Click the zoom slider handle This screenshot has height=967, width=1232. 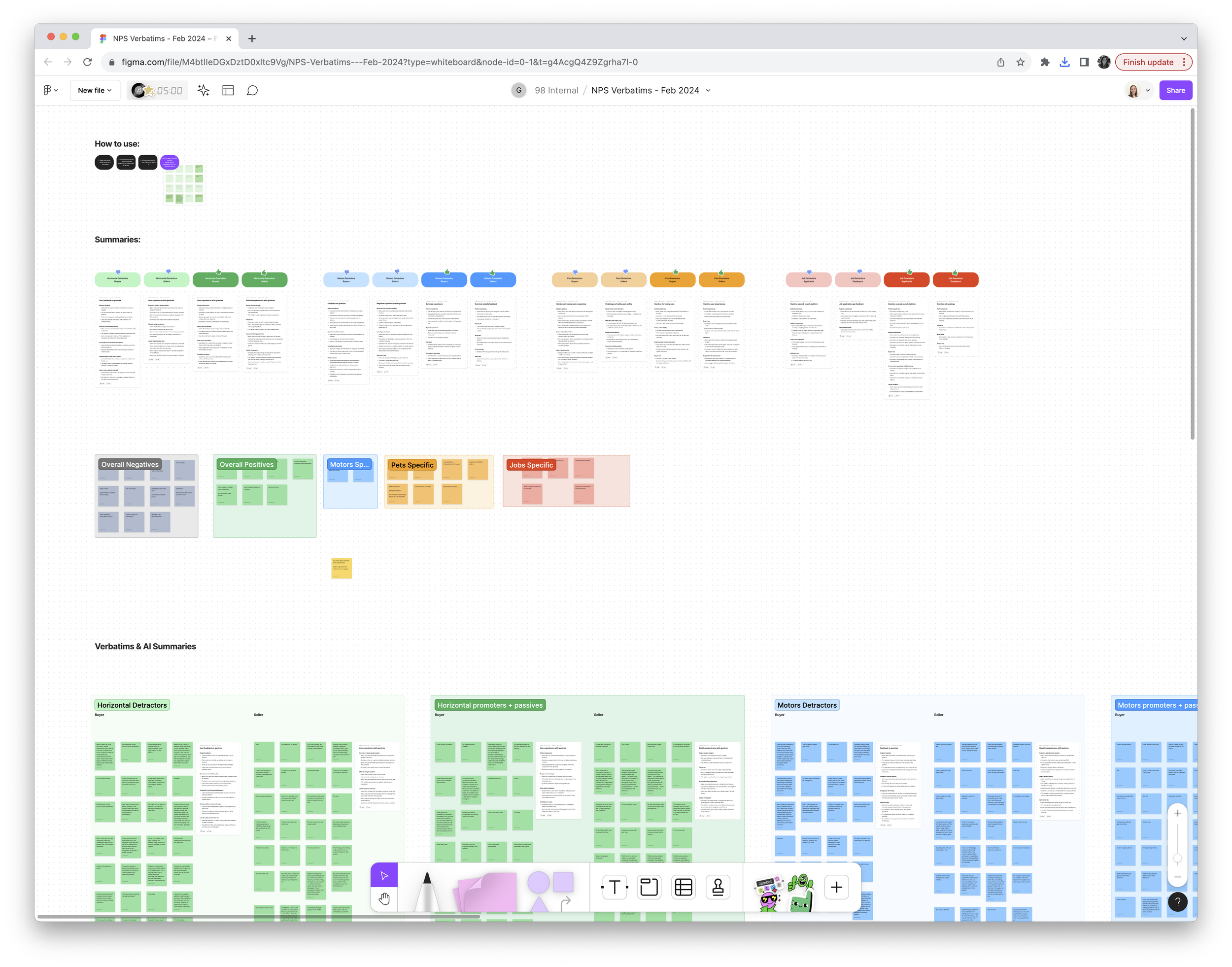tap(1178, 858)
